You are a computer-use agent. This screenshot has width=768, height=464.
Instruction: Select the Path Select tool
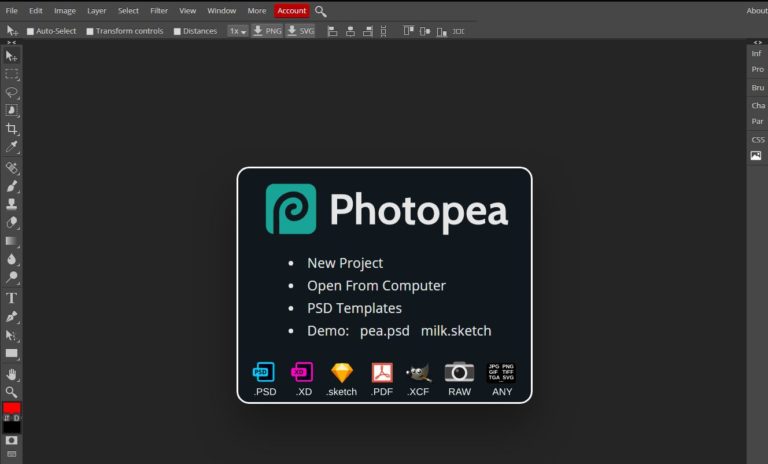[x=11, y=335]
